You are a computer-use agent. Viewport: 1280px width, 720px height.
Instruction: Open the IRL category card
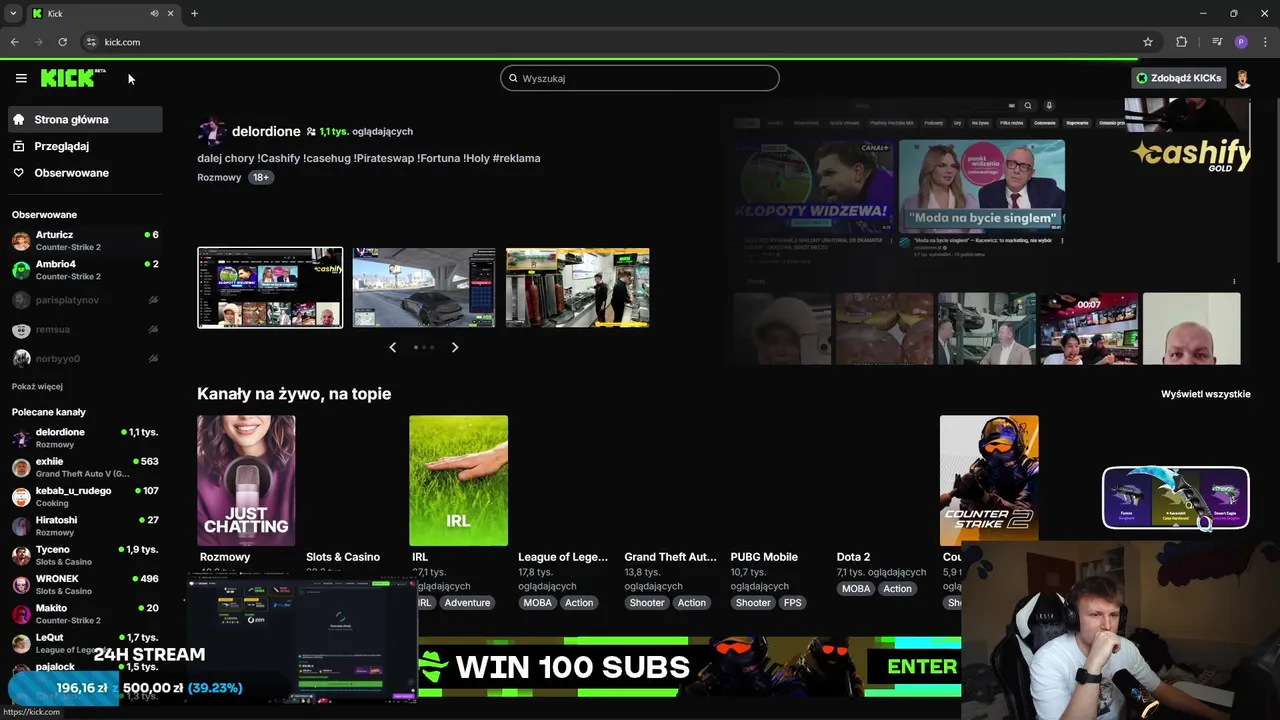tap(458, 481)
